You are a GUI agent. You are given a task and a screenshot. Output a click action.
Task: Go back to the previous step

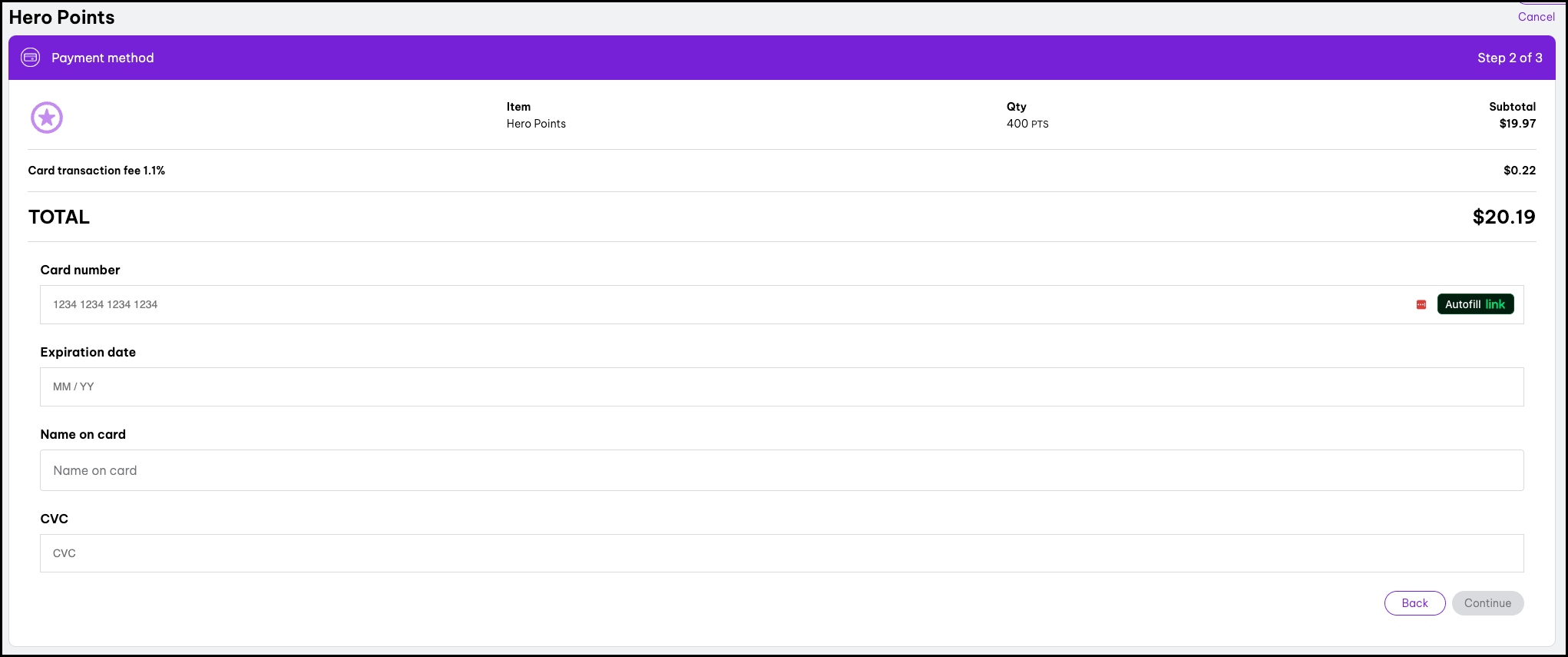(1414, 603)
